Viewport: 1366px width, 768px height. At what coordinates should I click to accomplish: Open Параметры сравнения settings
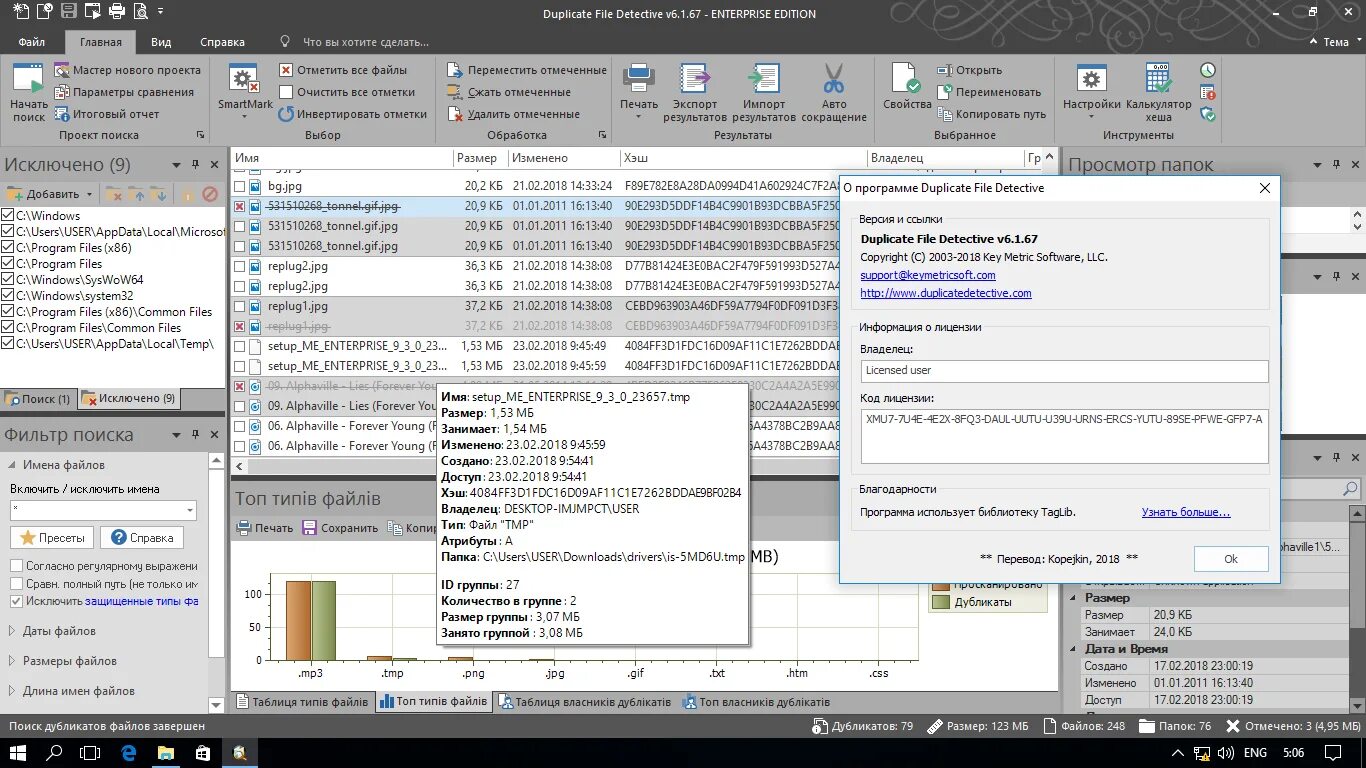point(123,92)
